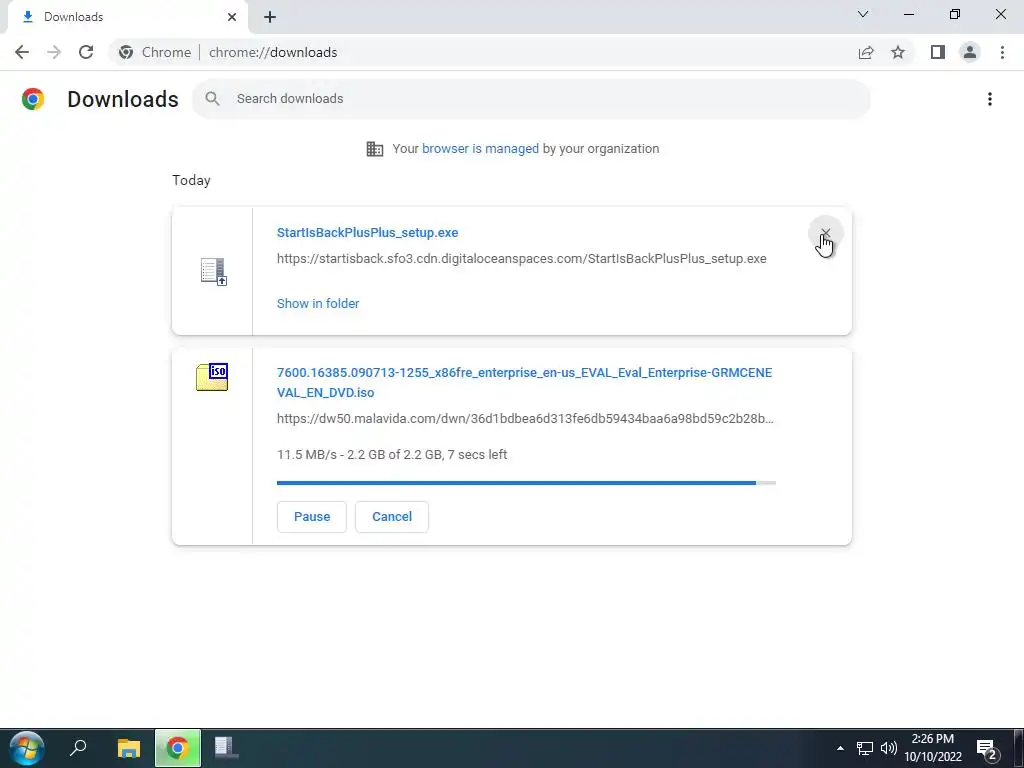The image size is (1024, 768).
Task: Open the 7600.16385 enterprise ISO file link
Action: coord(524,383)
